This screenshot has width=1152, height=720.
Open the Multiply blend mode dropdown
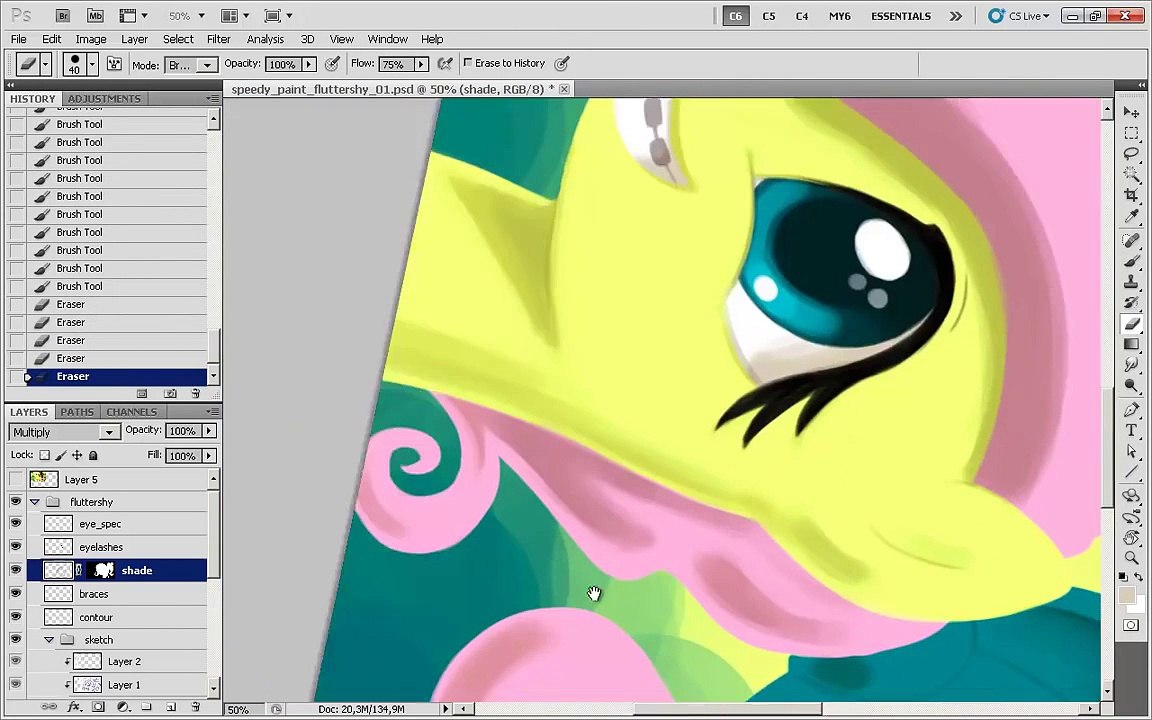click(x=64, y=432)
